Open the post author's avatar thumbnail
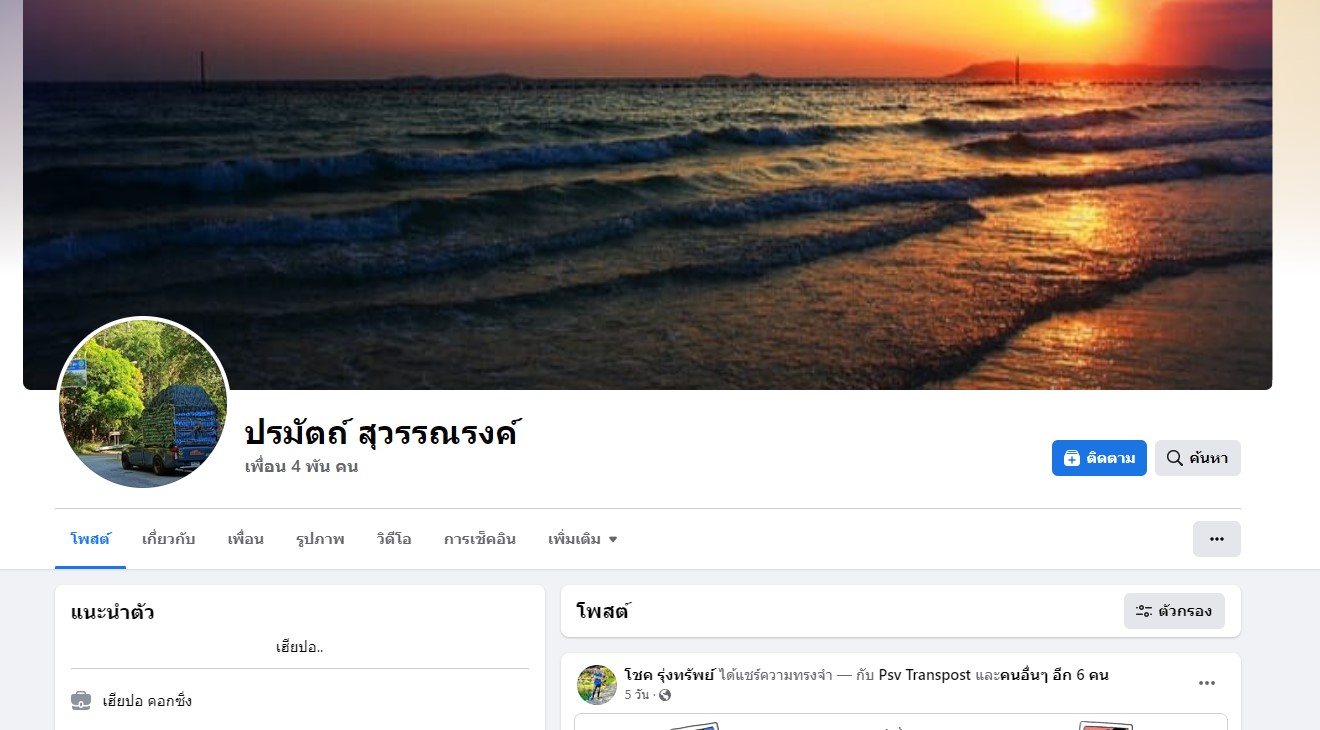The height and width of the screenshot is (730, 1320). point(597,685)
